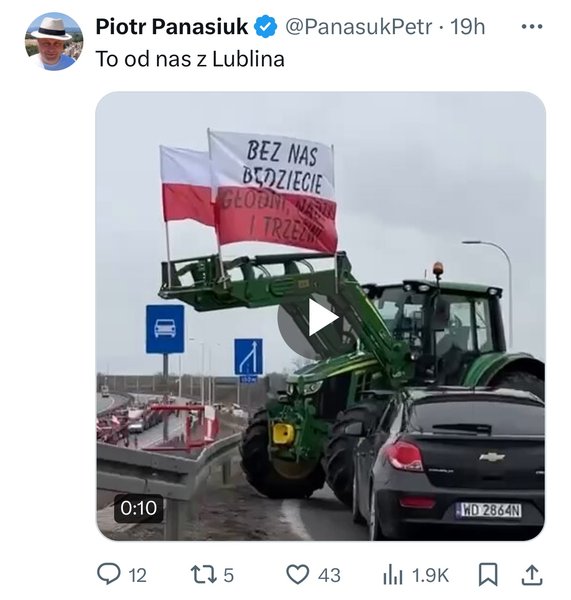Open the flag banner in the video thumbnail
Screen dimensions: 571x600
point(274,191)
